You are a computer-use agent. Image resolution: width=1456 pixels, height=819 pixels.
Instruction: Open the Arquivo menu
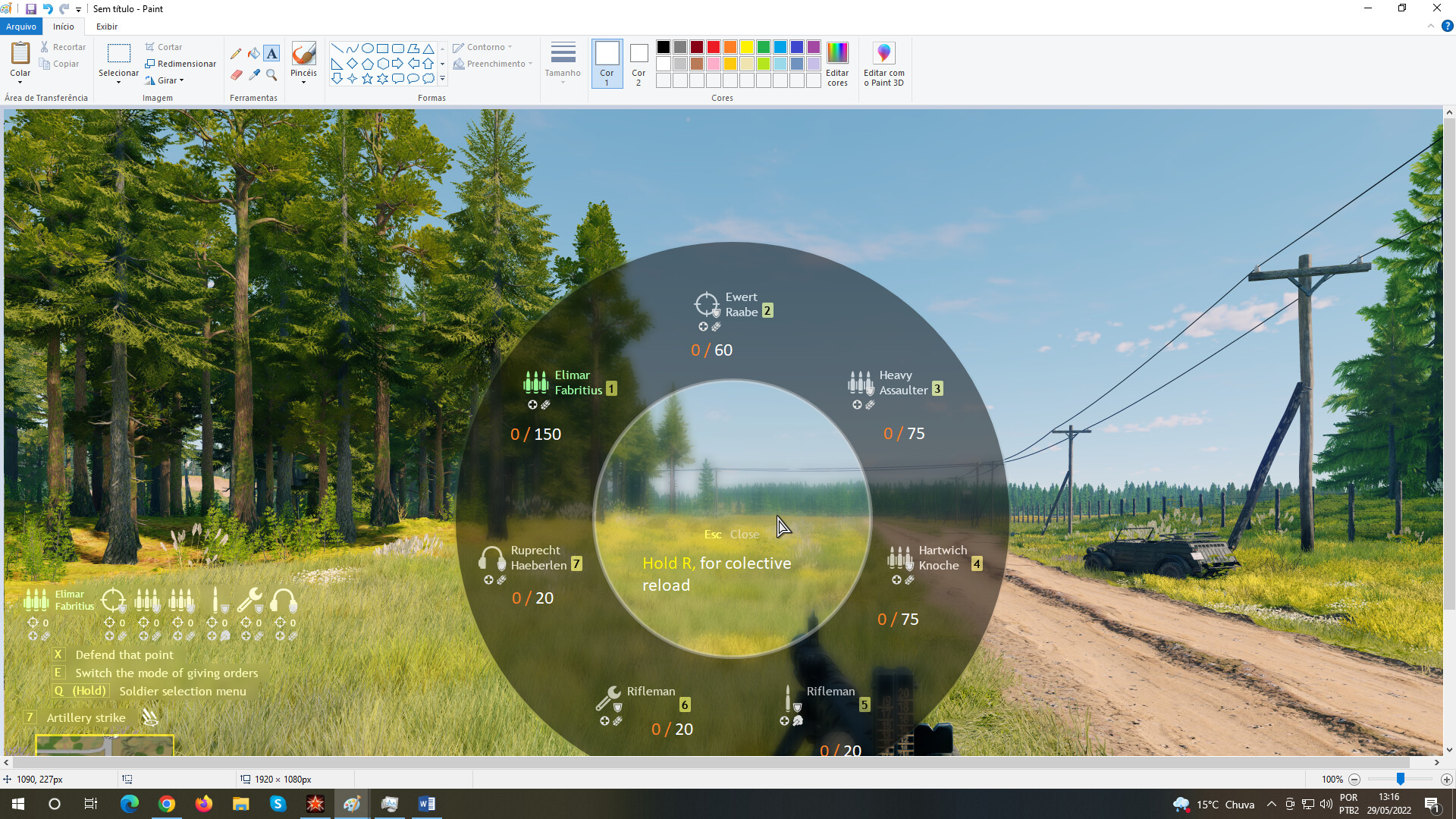[20, 27]
